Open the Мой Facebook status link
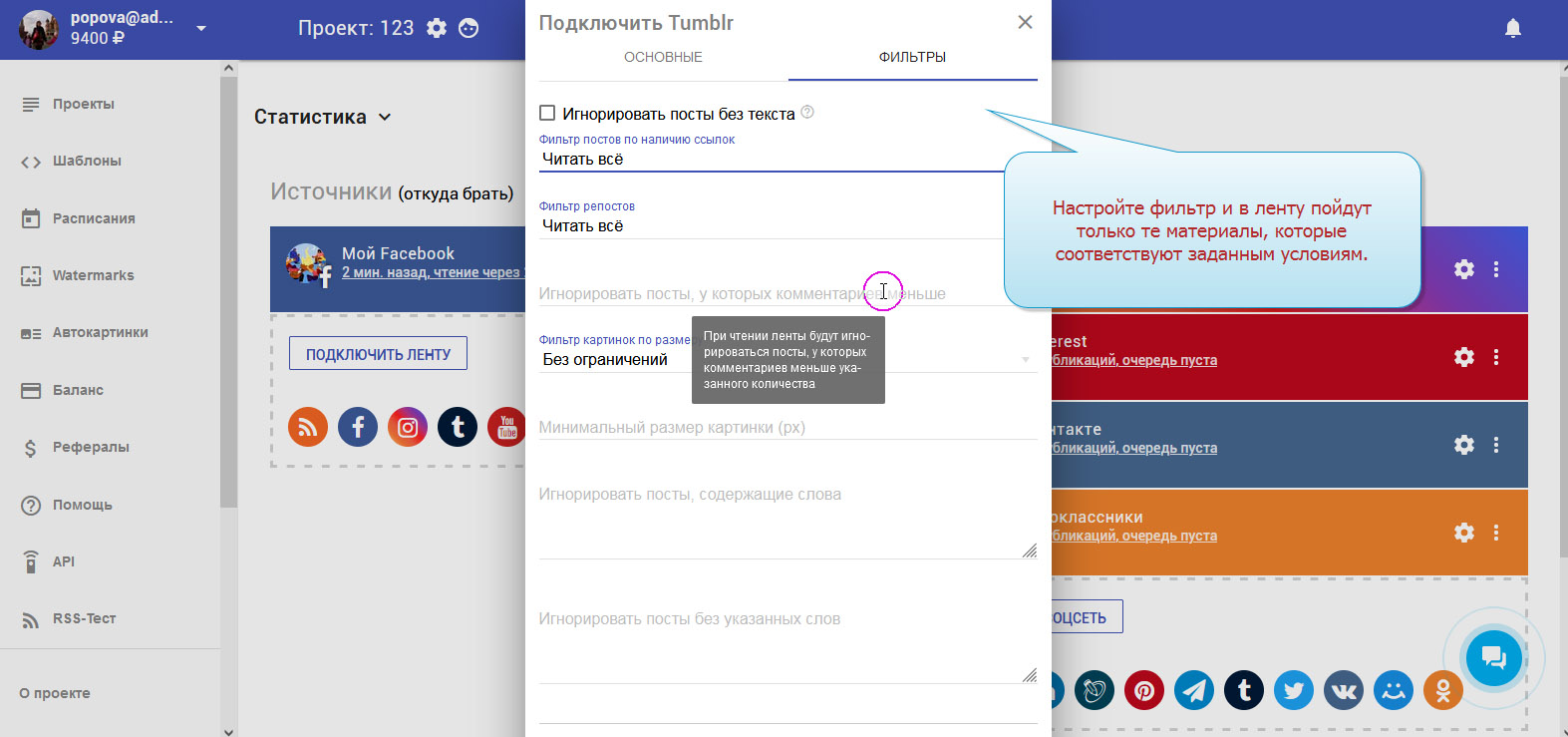1568x737 pixels. pyautogui.click(x=431, y=273)
